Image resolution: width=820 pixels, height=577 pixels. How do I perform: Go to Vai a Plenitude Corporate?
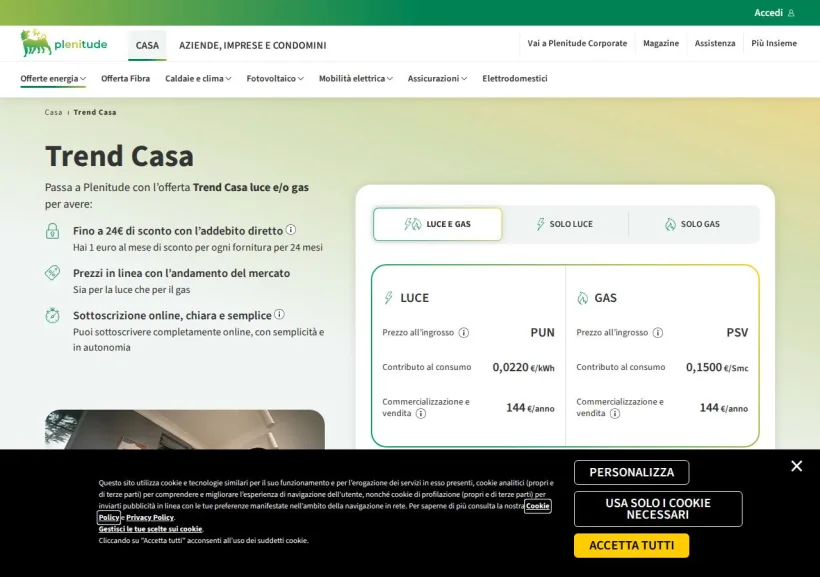pos(577,43)
